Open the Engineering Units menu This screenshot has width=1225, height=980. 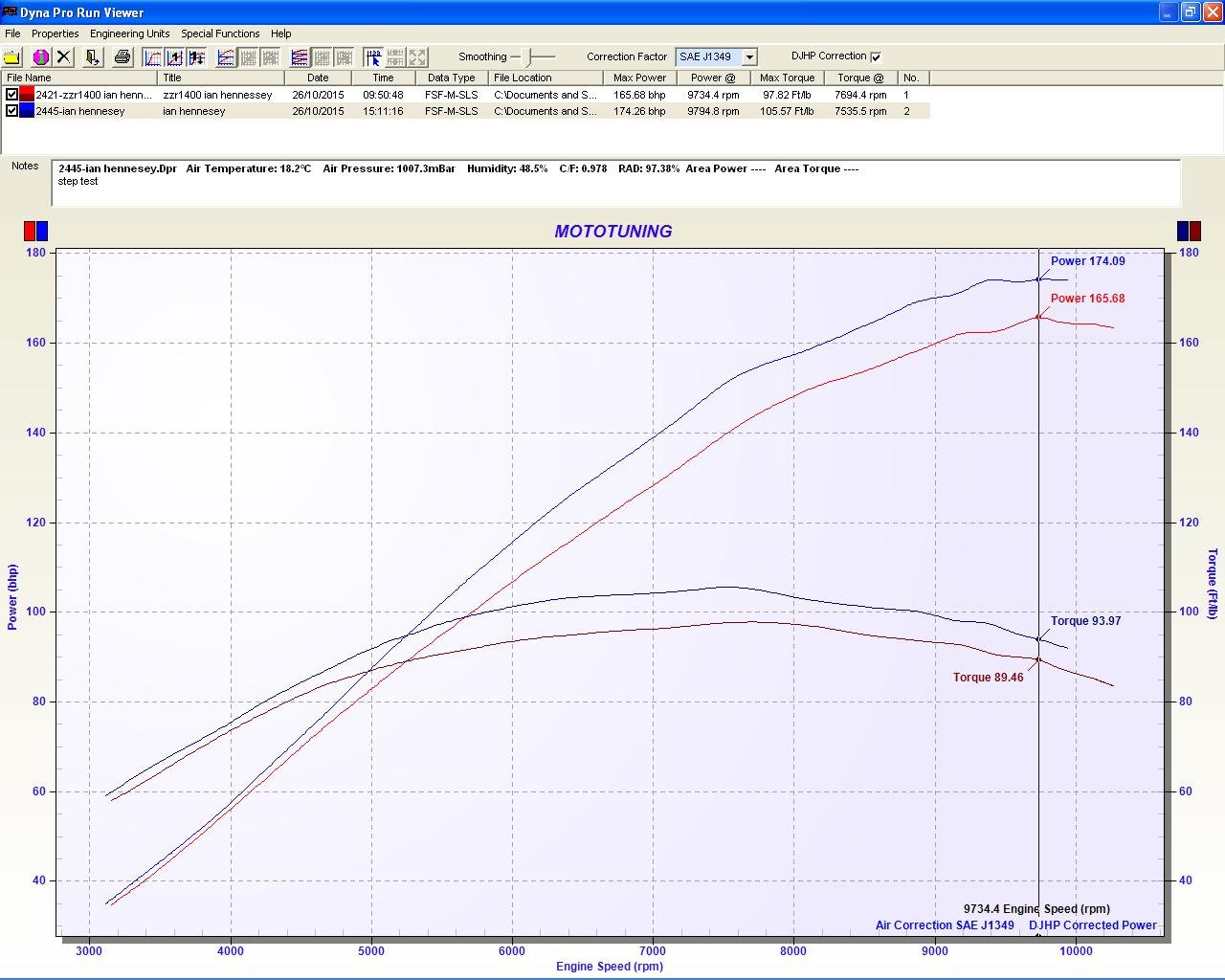(x=129, y=33)
